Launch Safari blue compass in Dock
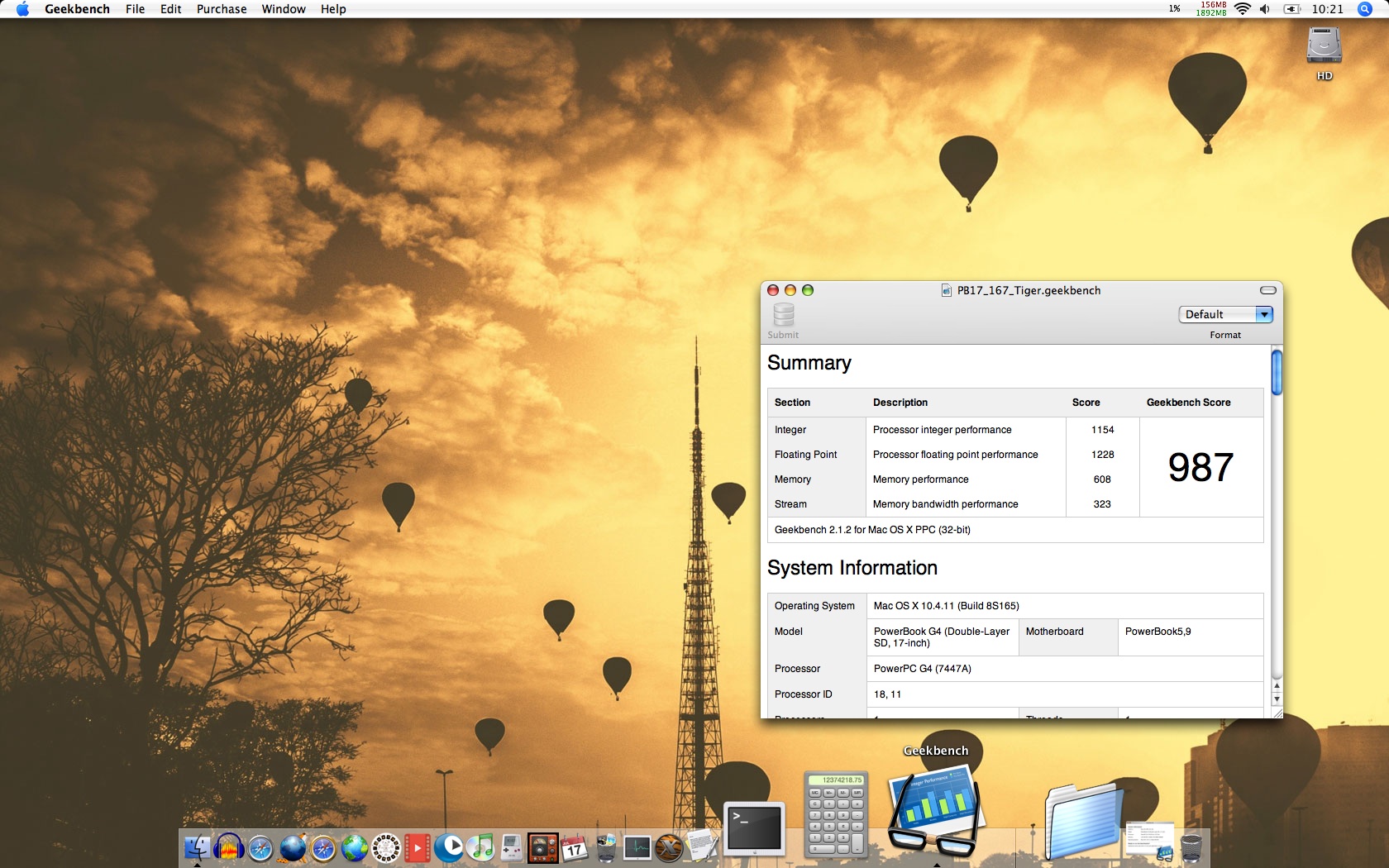Screen dimensions: 1389x868 click(260, 848)
